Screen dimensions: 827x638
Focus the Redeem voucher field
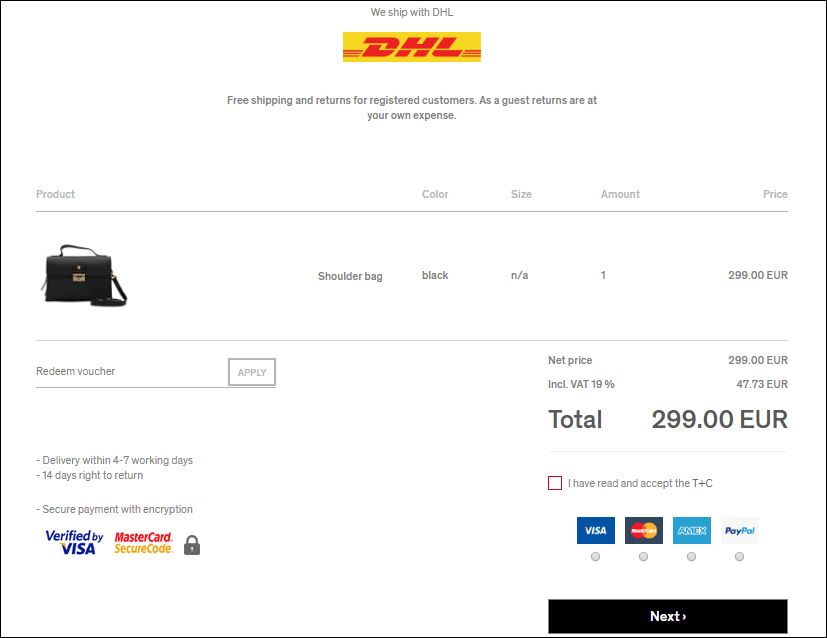click(x=131, y=372)
